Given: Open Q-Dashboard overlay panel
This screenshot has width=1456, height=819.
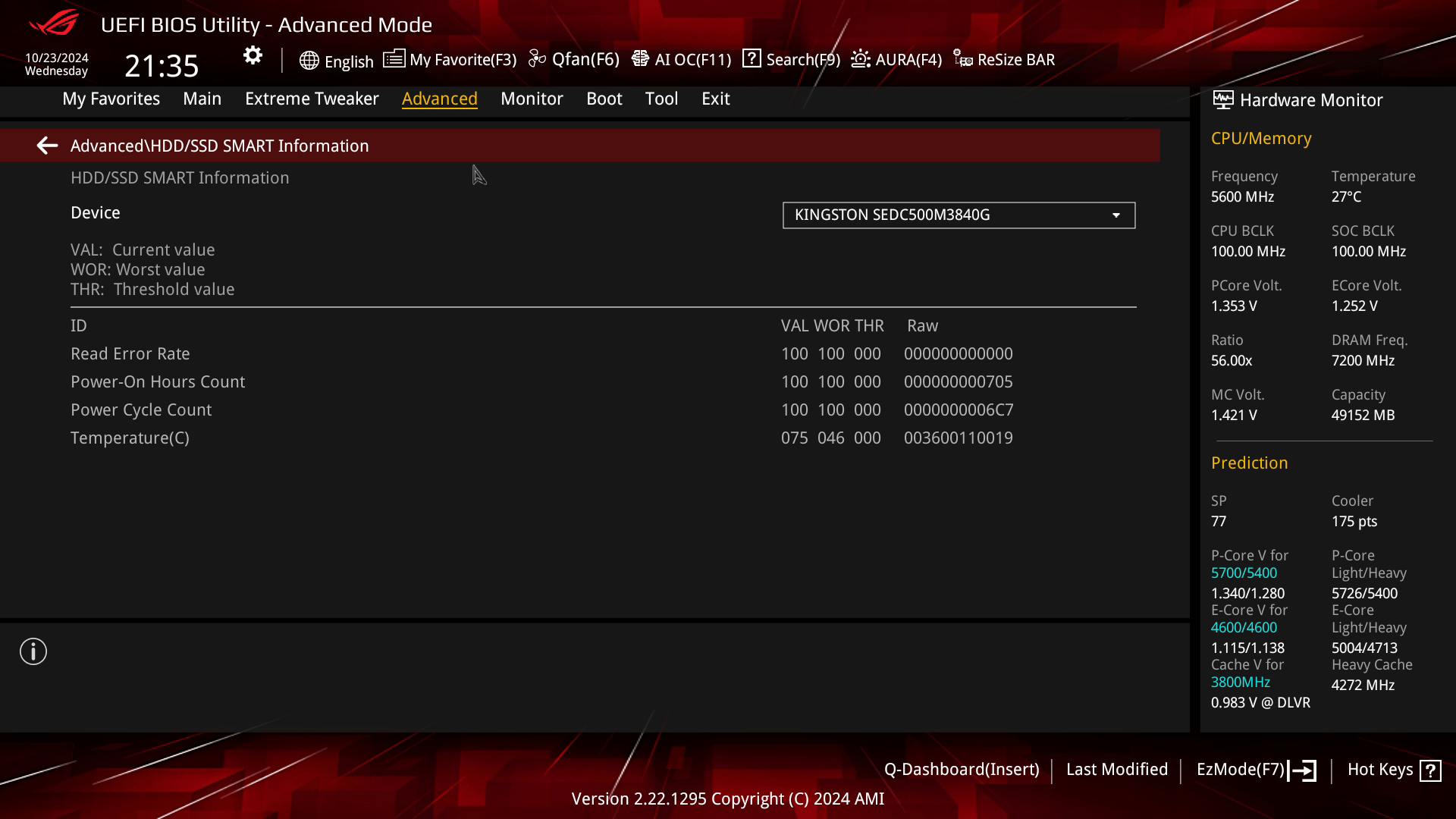Looking at the screenshot, I should coord(961,769).
